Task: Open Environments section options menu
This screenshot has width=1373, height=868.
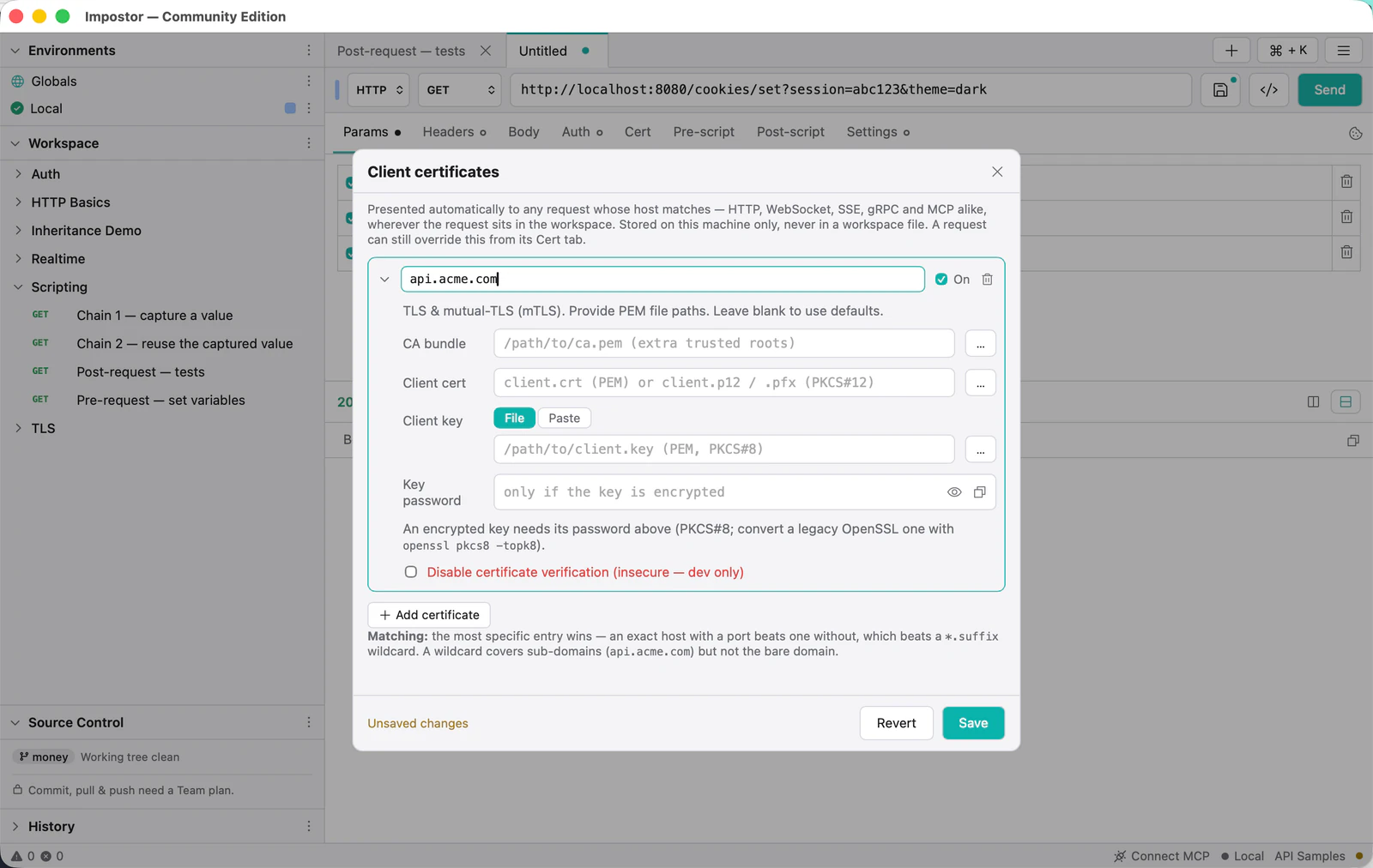Action: point(309,51)
